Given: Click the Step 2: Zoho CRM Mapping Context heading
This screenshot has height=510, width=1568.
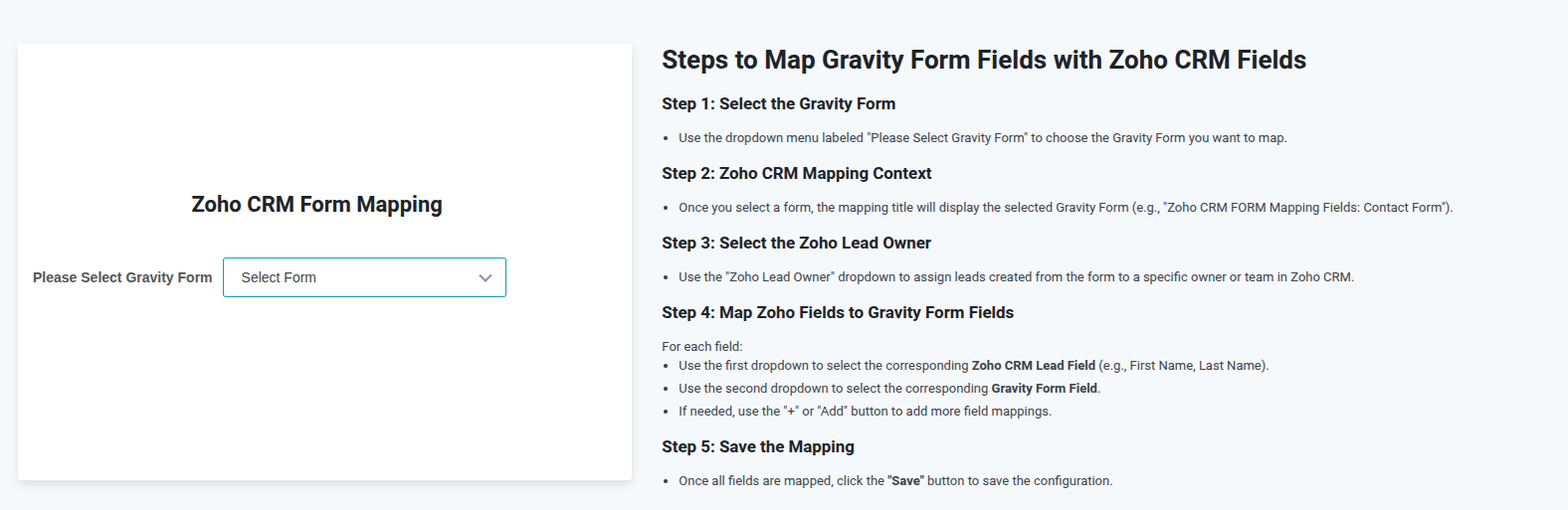Looking at the screenshot, I should pos(796,173).
